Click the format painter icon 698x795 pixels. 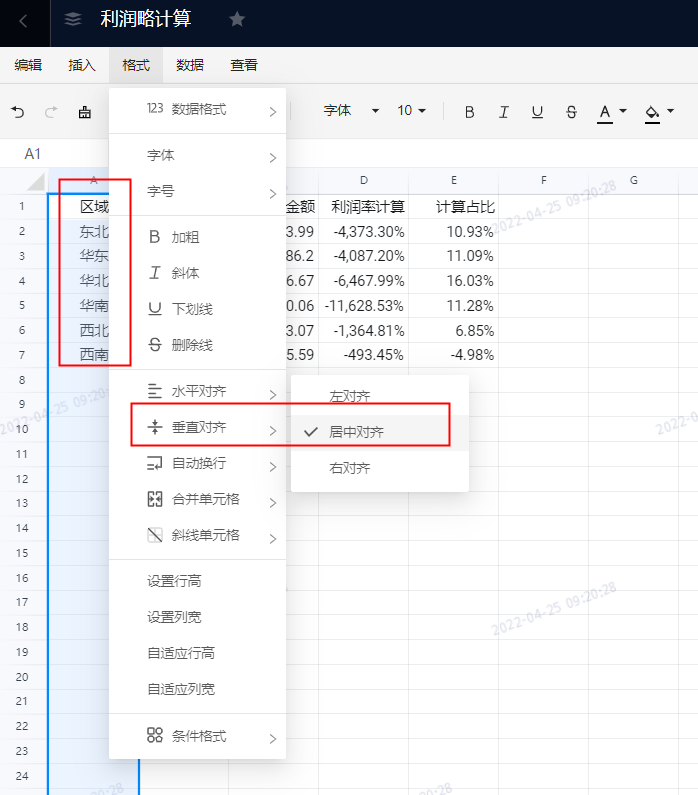click(x=84, y=112)
